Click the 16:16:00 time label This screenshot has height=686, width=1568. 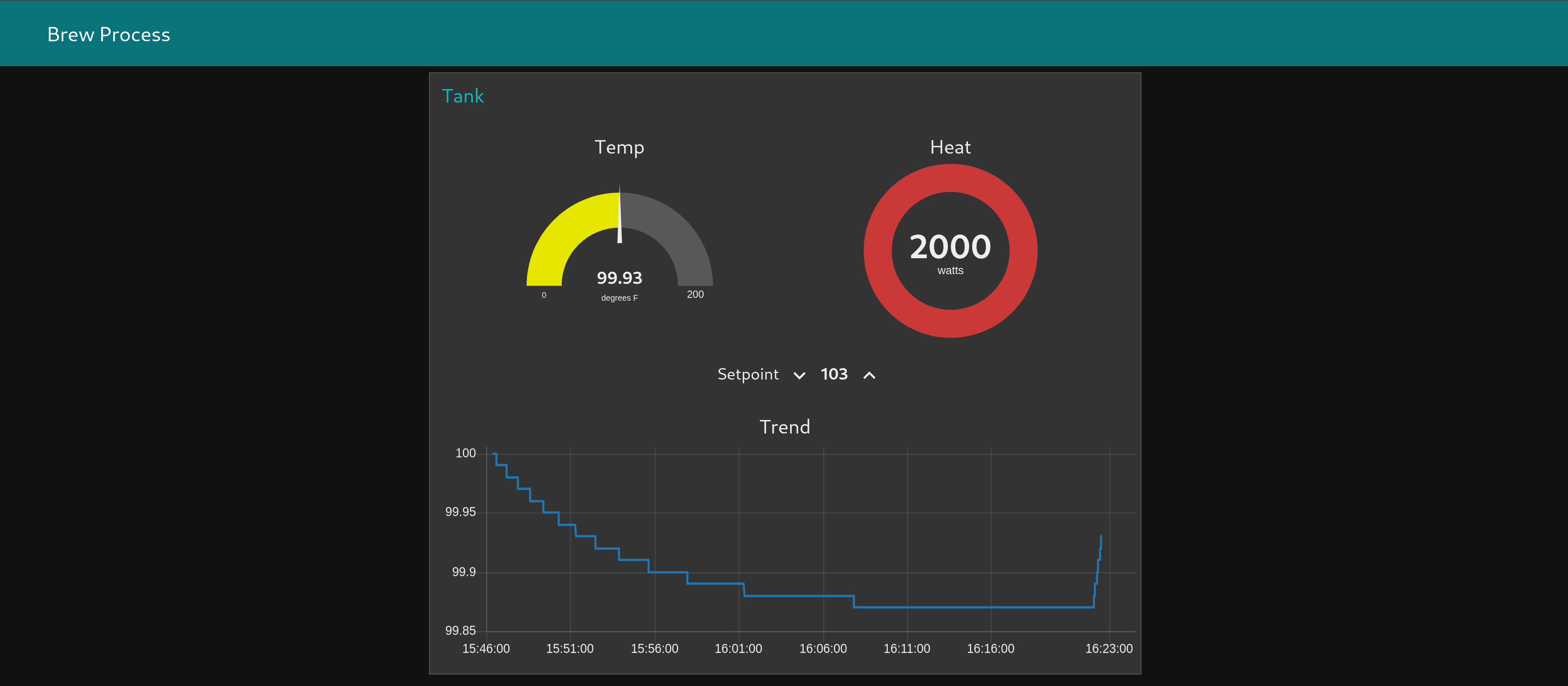pos(990,649)
